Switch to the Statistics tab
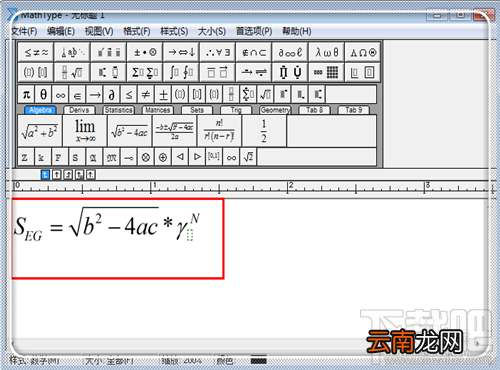500x370 pixels. coord(118,110)
